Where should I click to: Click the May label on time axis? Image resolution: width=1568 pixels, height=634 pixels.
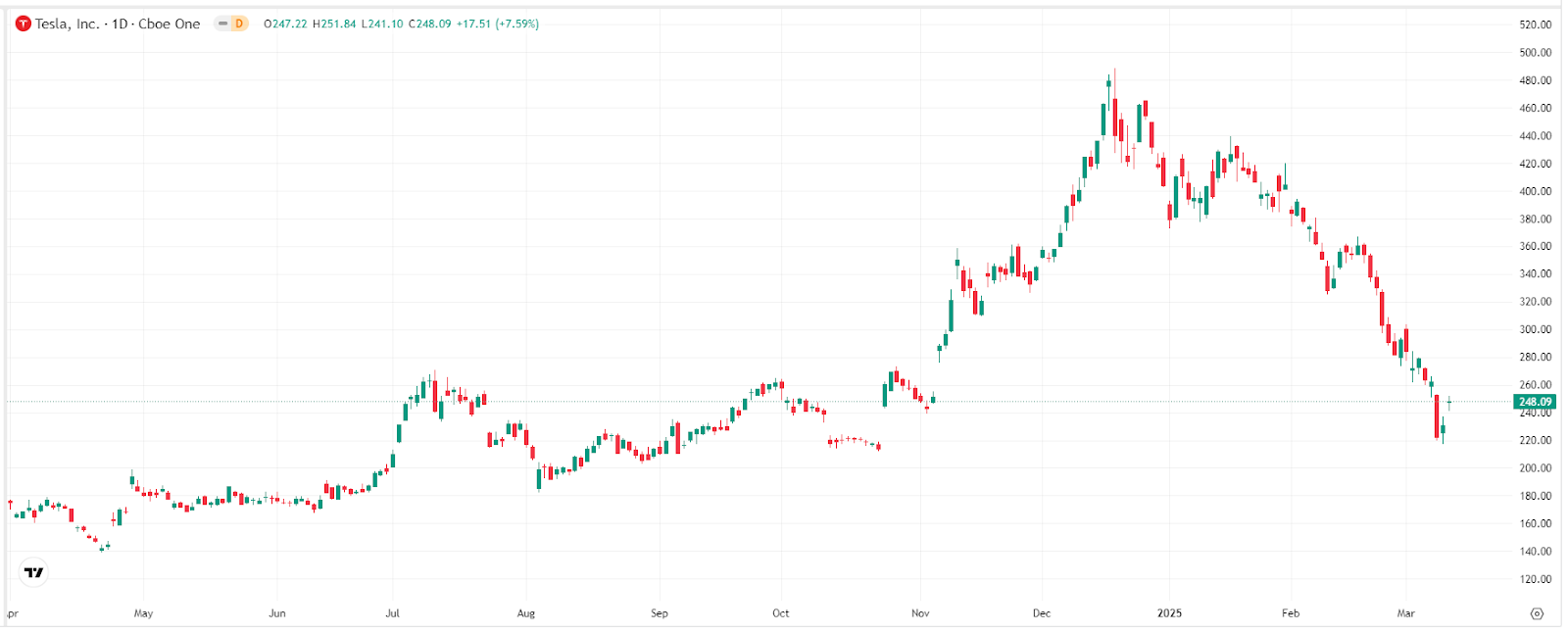click(143, 613)
